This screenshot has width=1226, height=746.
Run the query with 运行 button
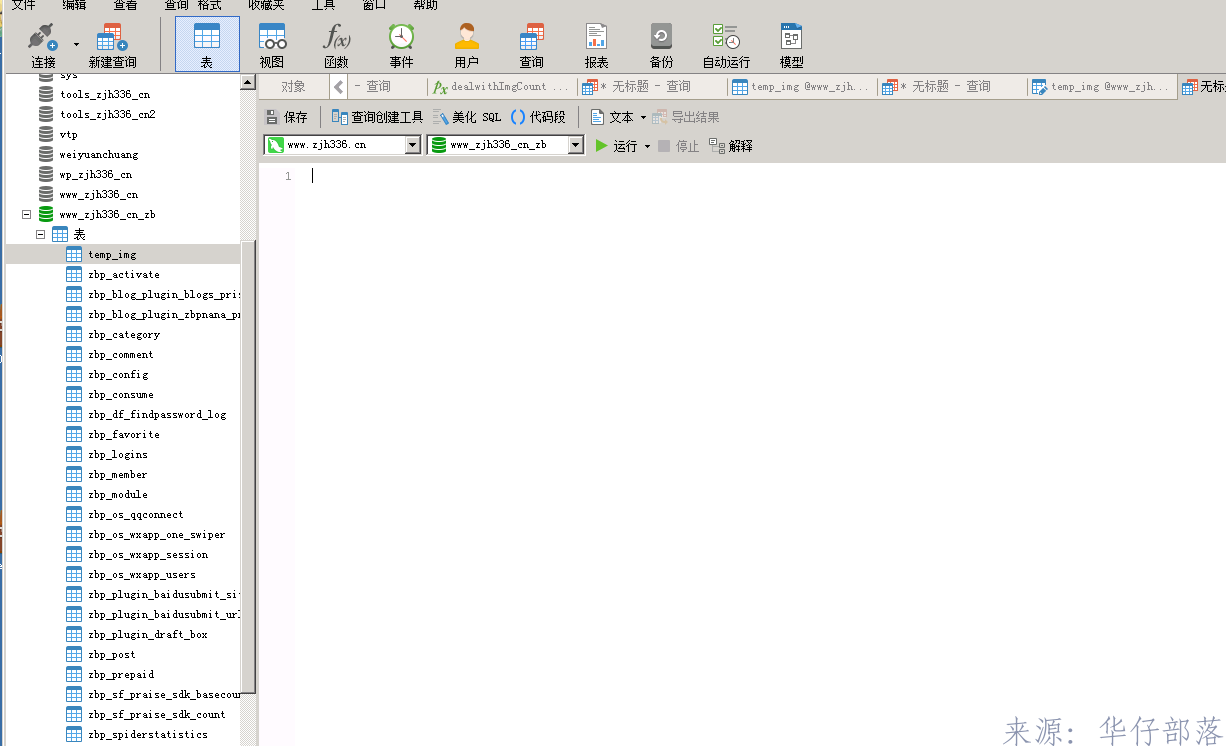click(616, 146)
